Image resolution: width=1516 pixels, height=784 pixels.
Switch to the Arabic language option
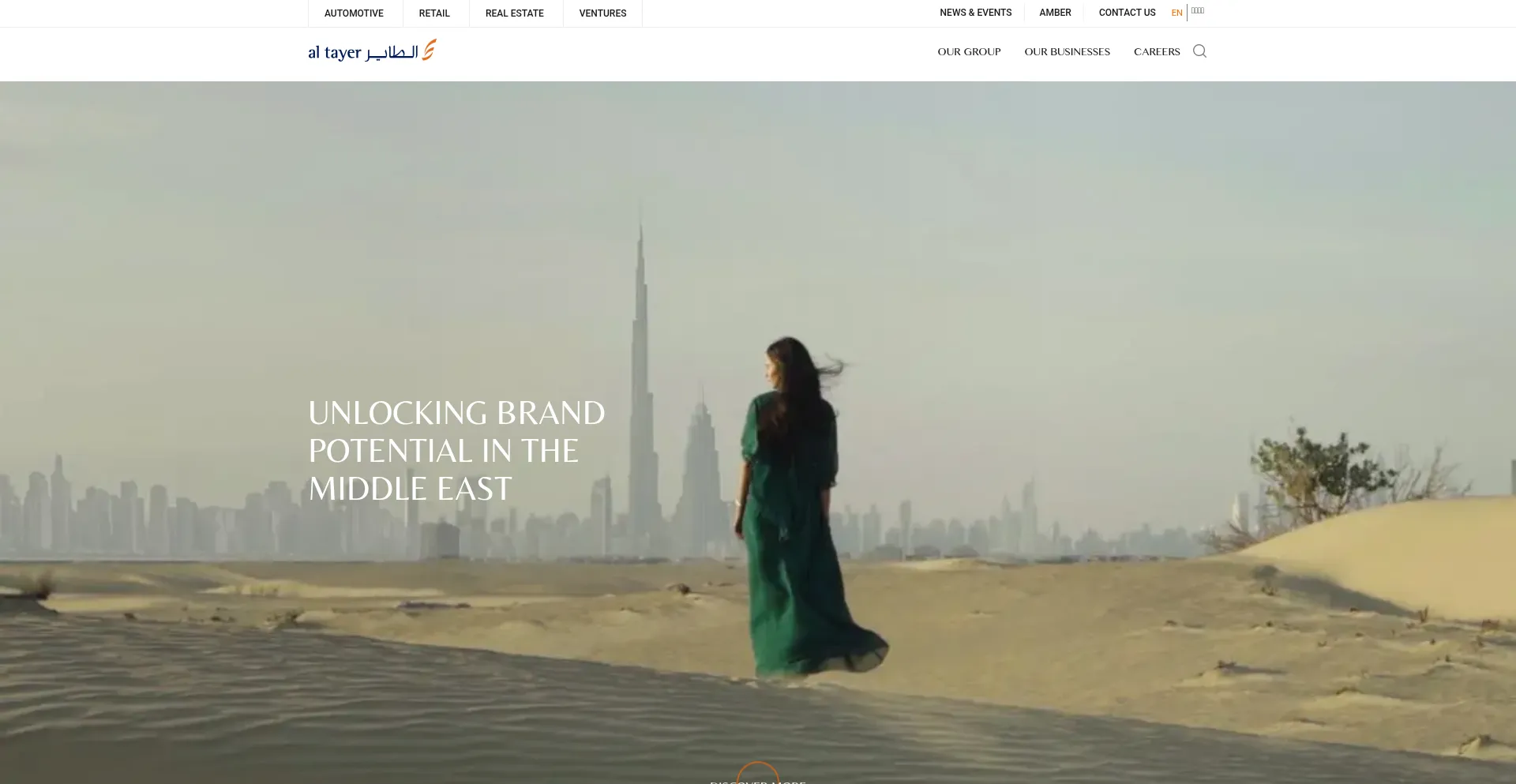1198,11
